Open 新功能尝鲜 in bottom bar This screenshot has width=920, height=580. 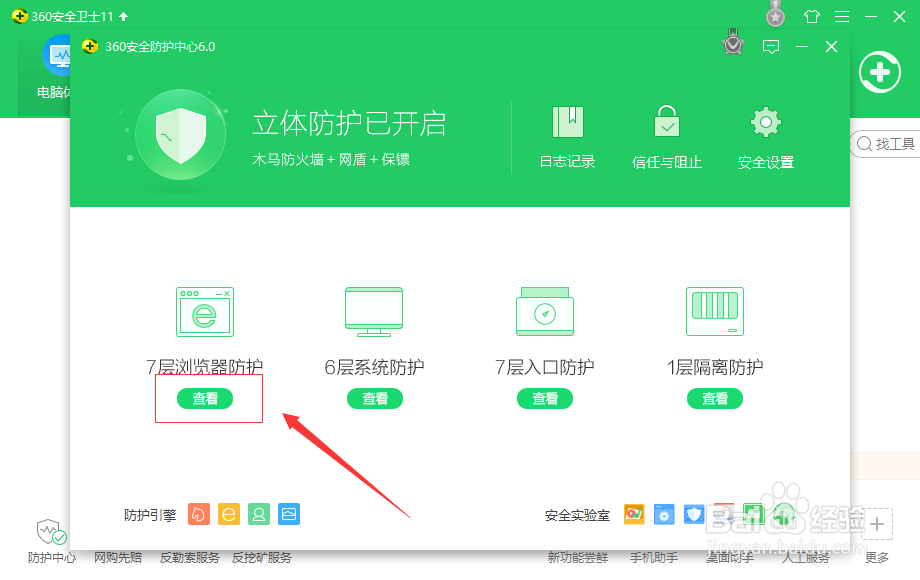(577, 558)
